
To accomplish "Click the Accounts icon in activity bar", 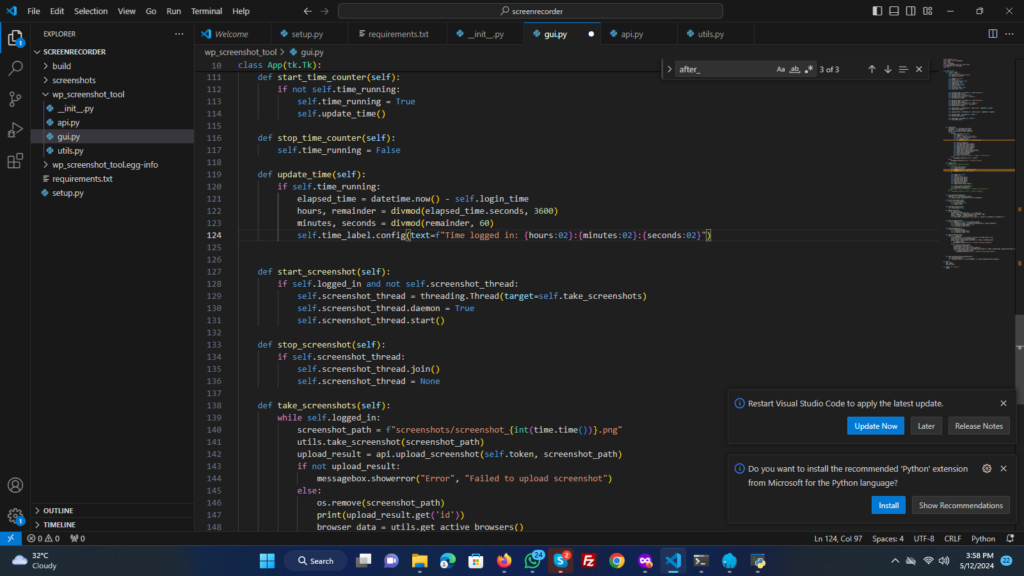I will coord(15,486).
